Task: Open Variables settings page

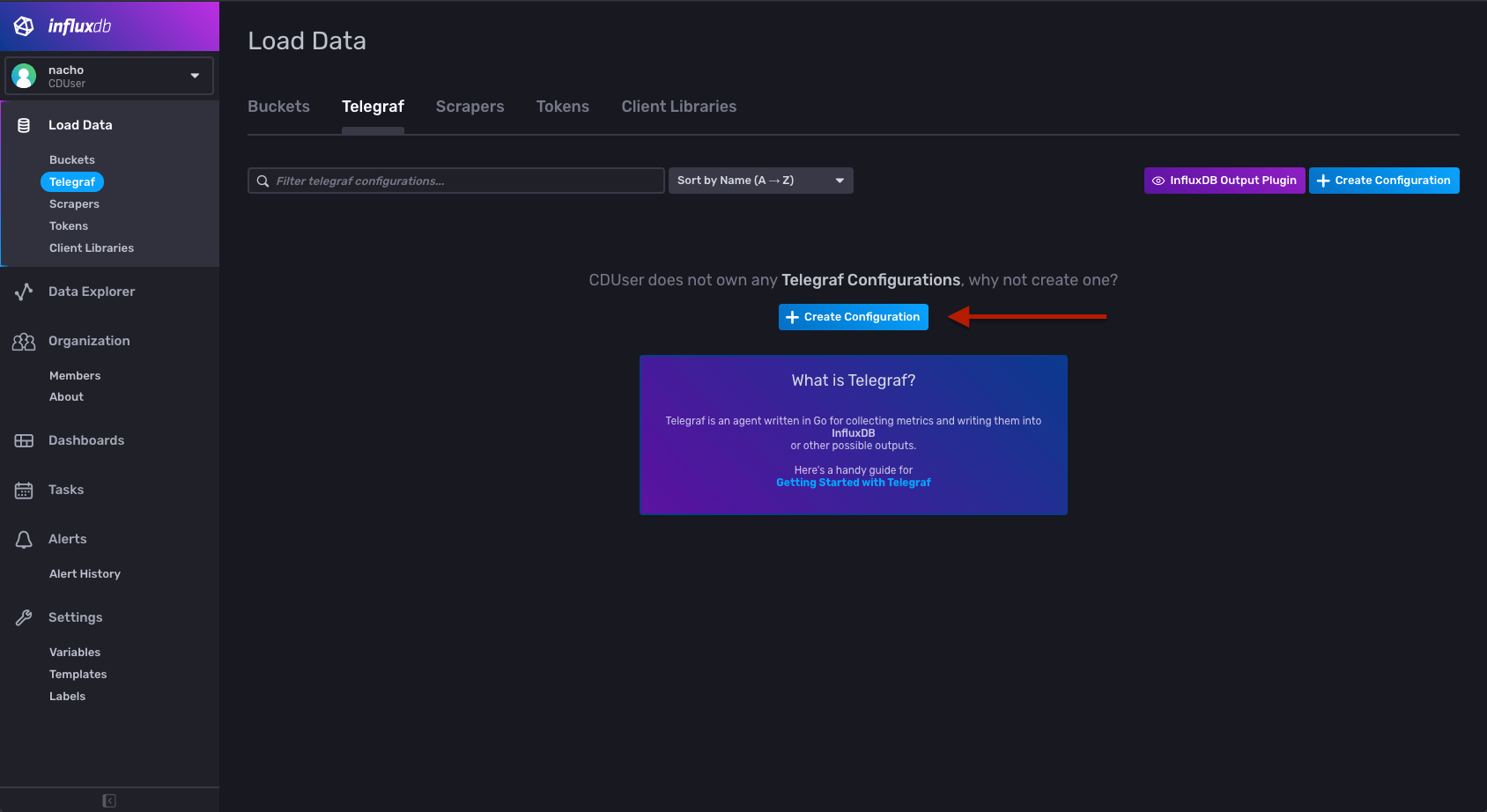Action: click(75, 653)
